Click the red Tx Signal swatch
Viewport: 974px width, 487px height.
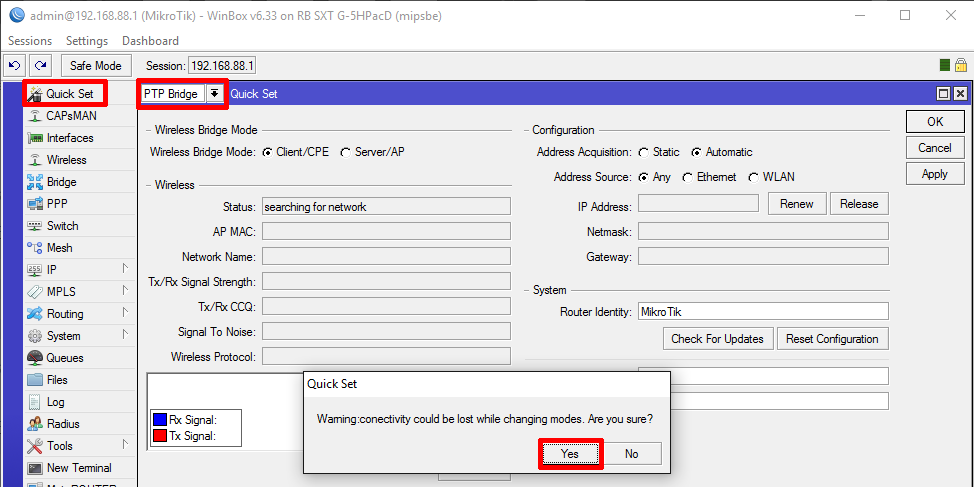[159, 436]
